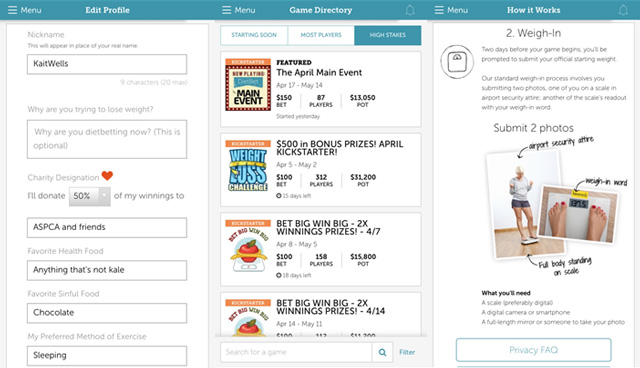The height and width of the screenshot is (368, 640).
Task: Switch to the Starting Soon tab
Action: tap(254, 35)
